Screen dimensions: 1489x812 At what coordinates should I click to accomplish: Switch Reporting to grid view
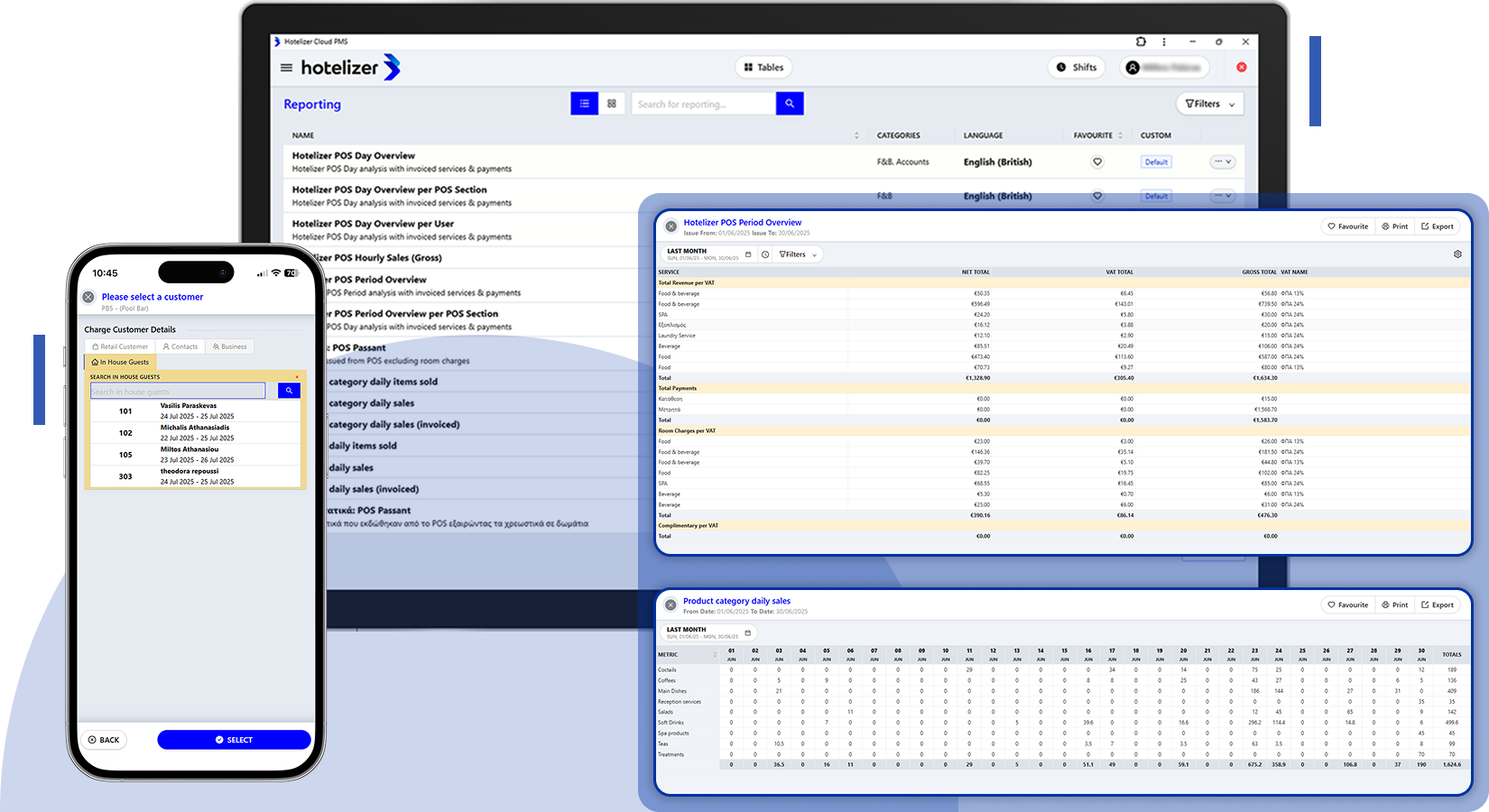[612, 104]
